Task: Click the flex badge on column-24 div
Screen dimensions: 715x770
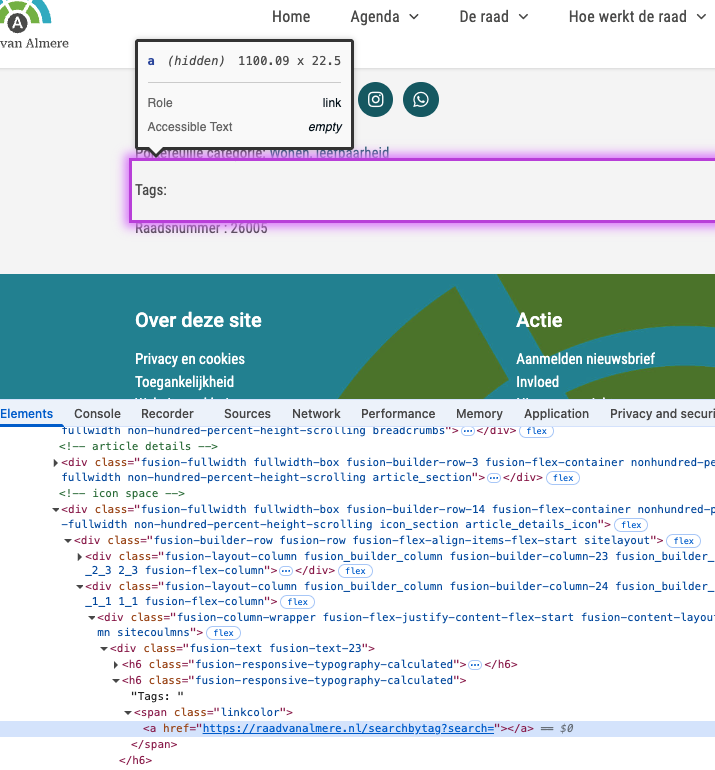Action: (x=298, y=602)
